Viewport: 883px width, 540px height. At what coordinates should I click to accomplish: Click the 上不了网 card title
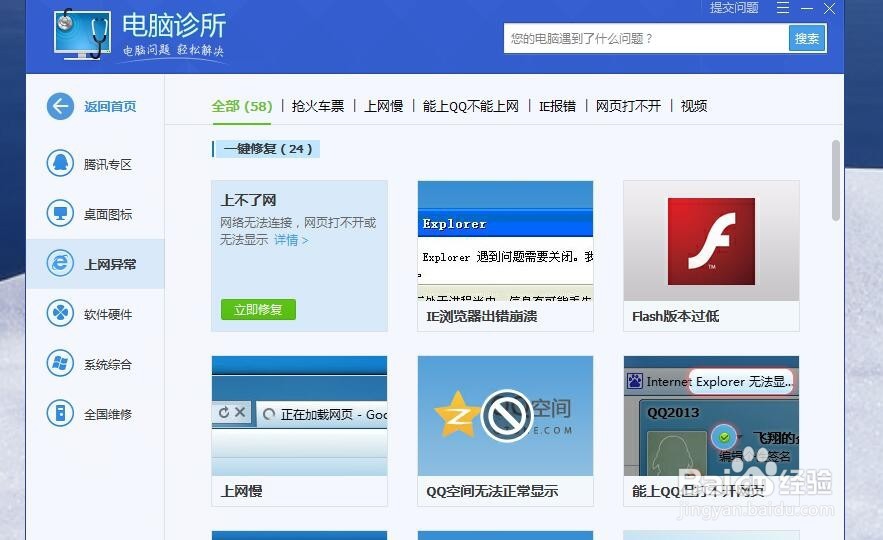pyautogui.click(x=248, y=200)
